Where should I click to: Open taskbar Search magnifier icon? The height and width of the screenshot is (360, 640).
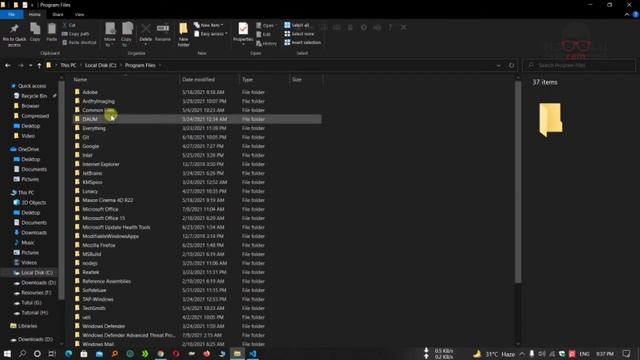[22, 353]
